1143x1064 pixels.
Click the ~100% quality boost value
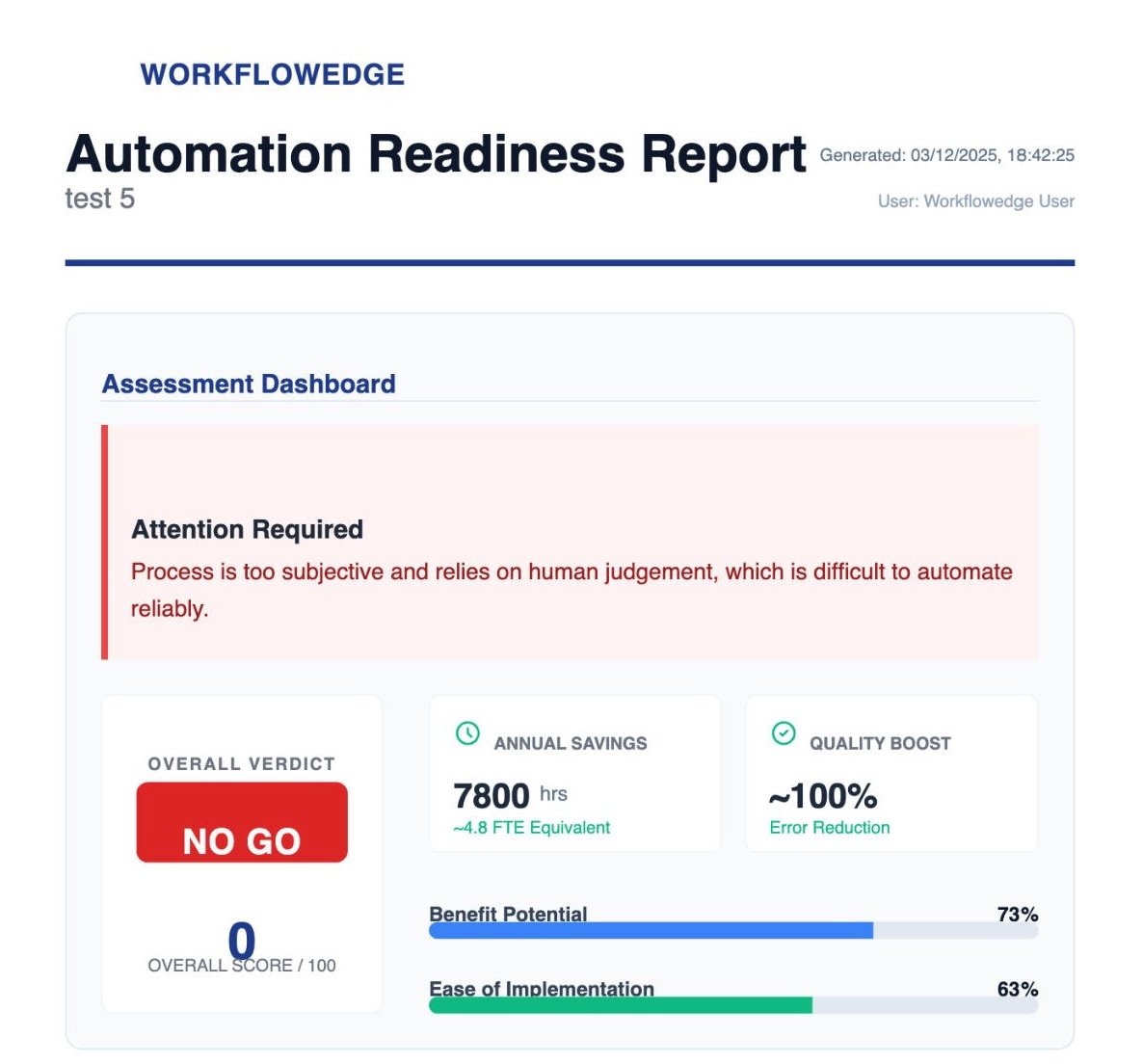coord(822,796)
